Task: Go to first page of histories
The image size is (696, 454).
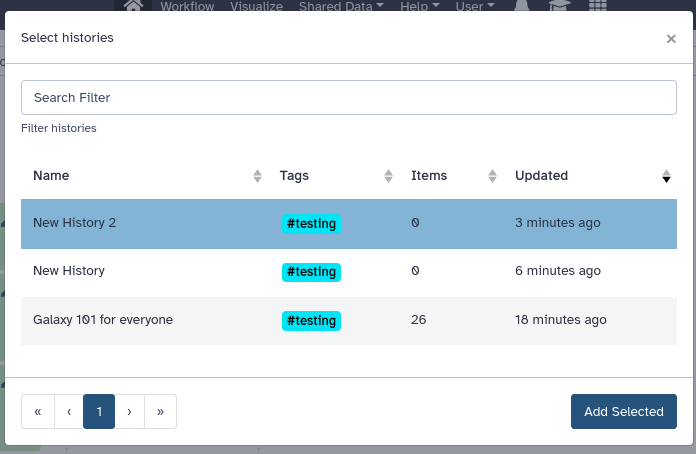Action: click(x=38, y=411)
